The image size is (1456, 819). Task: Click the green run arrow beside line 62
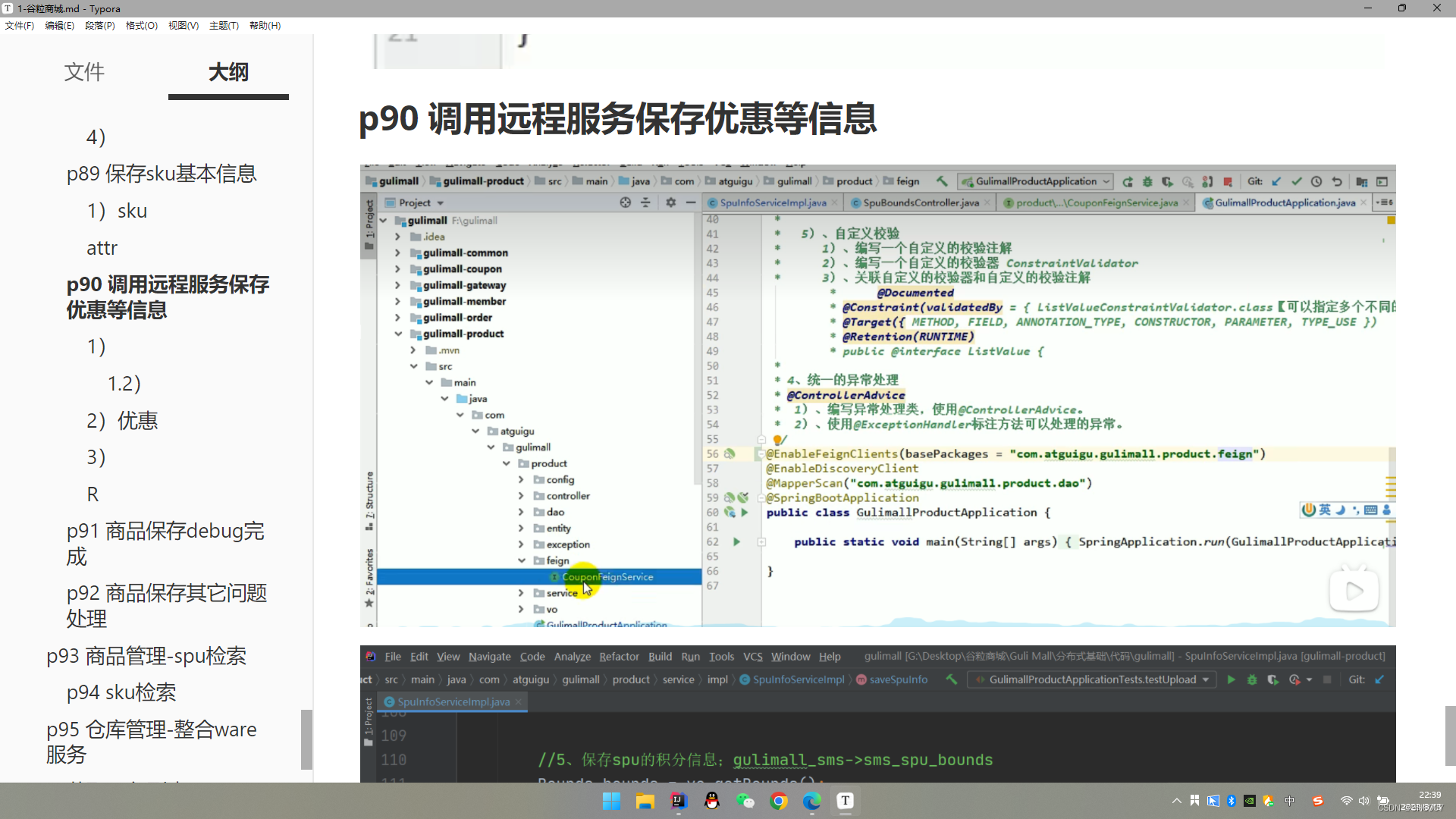click(x=736, y=541)
